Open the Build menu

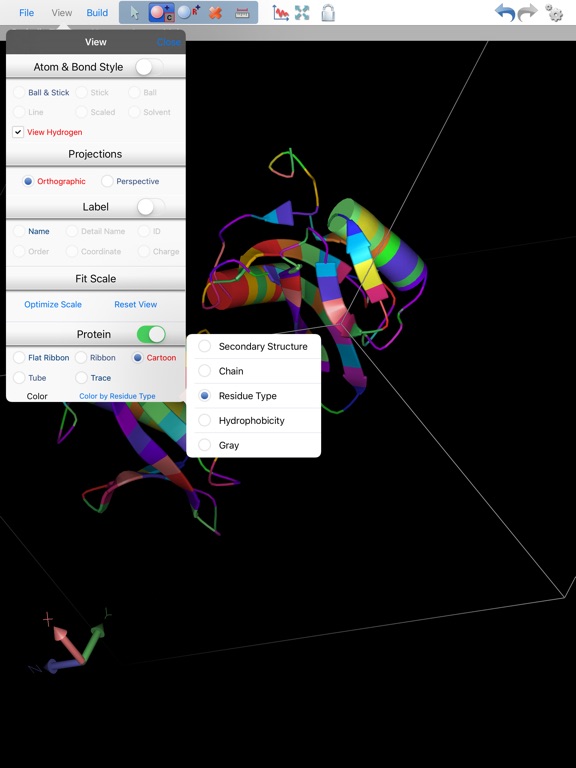(x=97, y=13)
